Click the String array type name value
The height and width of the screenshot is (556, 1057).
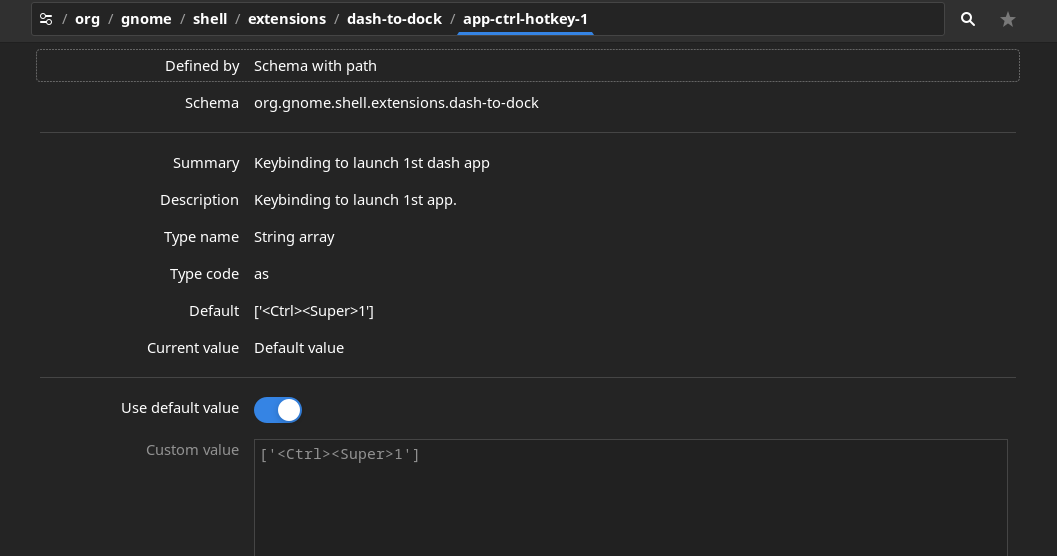tap(294, 237)
